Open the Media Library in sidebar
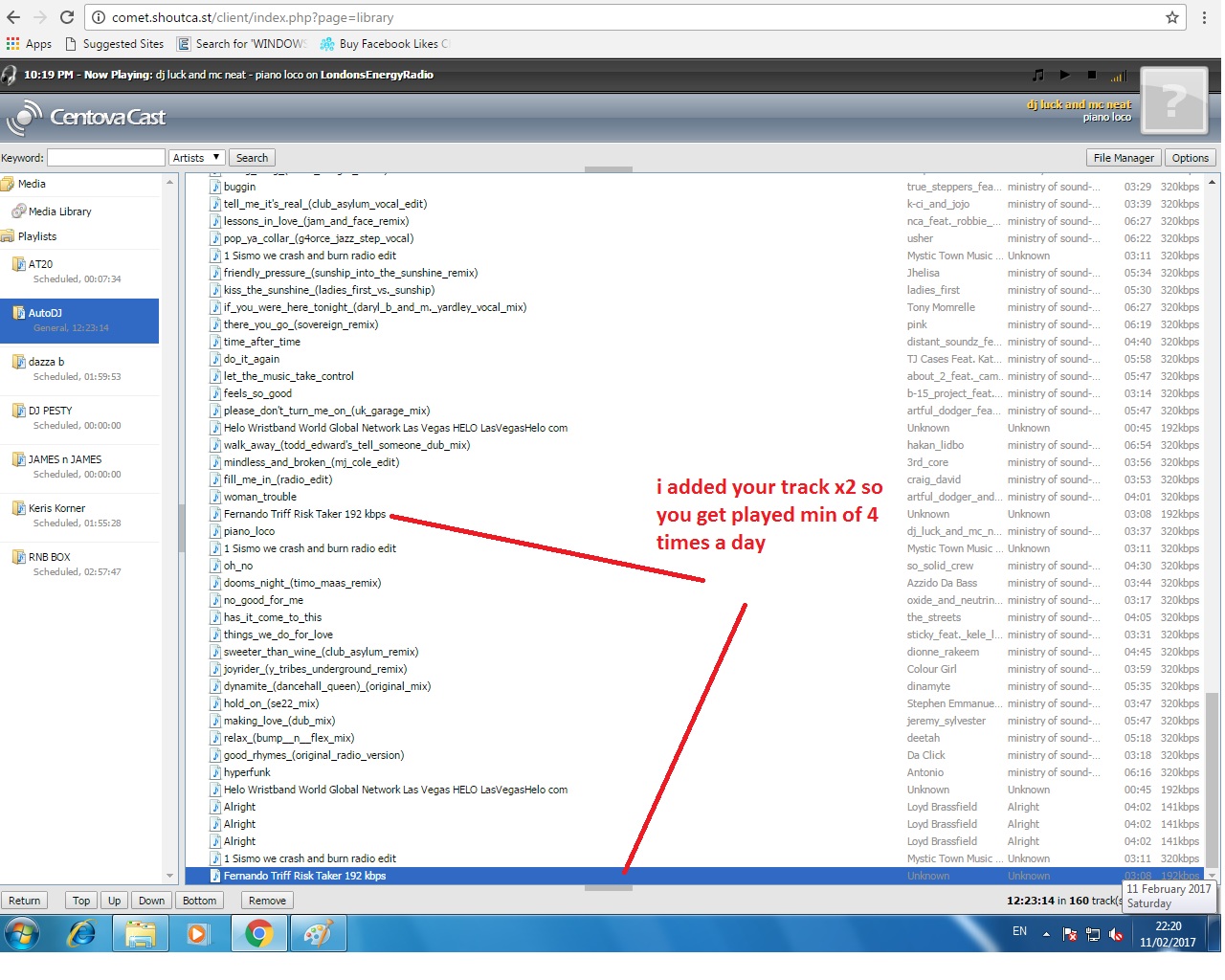Viewport: 1225px width, 980px height. pos(59,212)
